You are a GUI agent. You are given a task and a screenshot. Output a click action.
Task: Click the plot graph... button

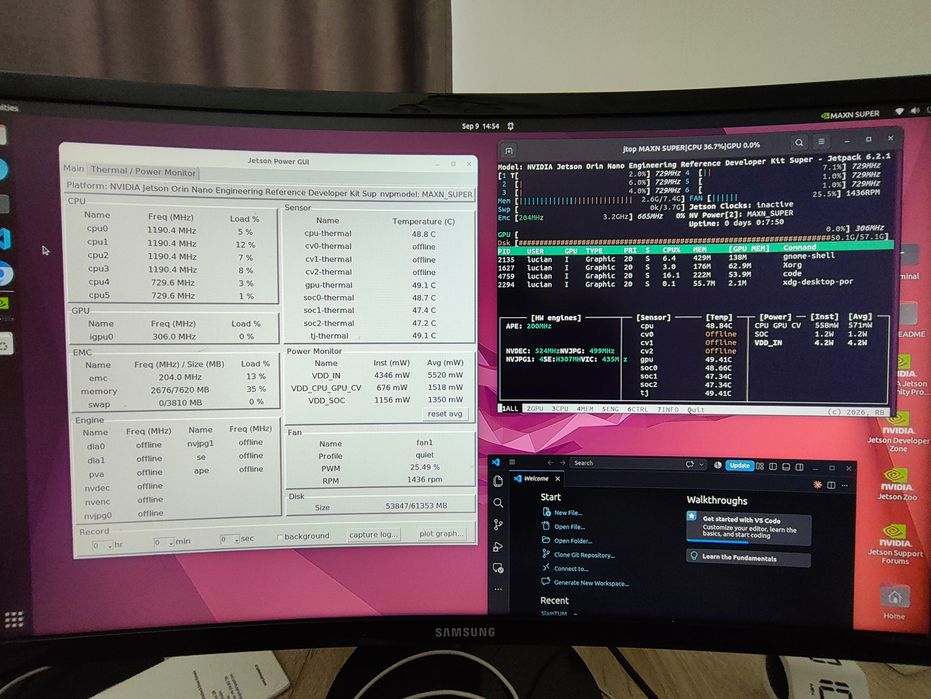coord(441,533)
